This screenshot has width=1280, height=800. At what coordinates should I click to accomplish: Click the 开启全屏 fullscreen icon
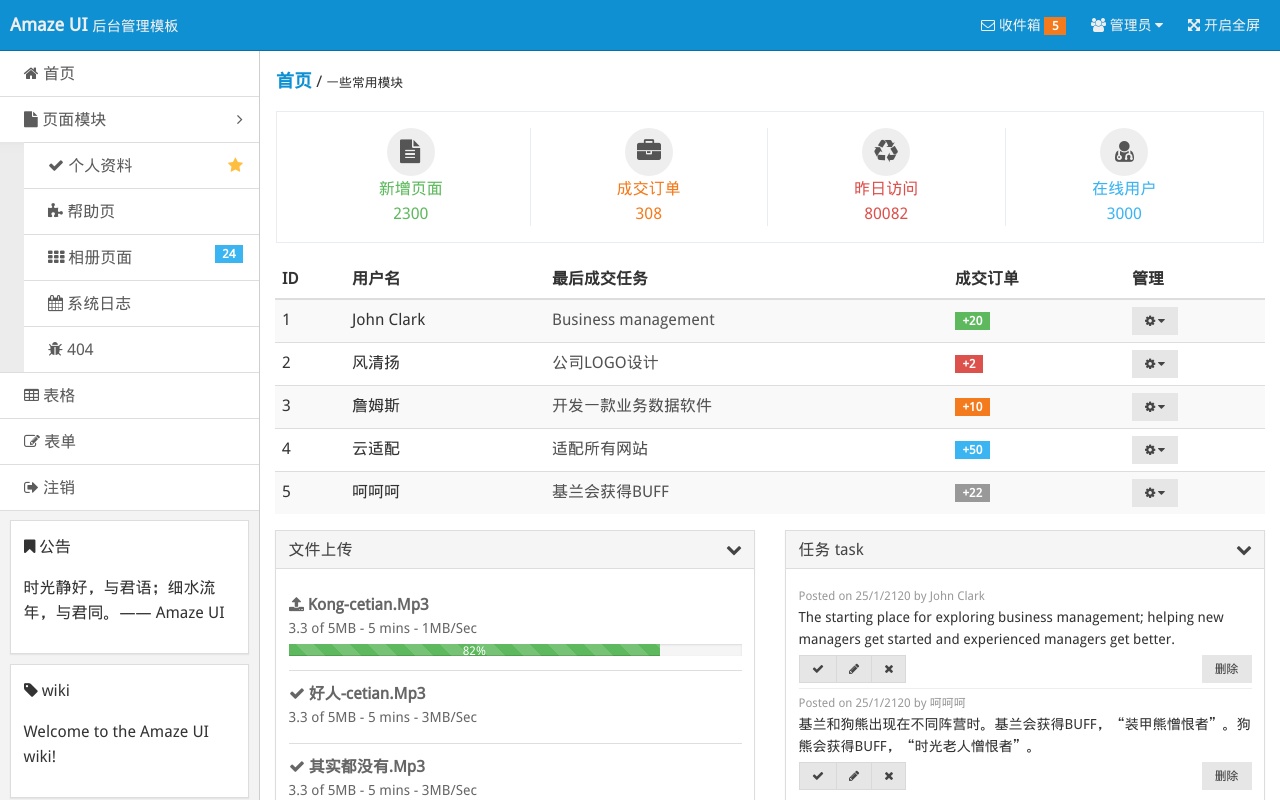click(1193, 25)
